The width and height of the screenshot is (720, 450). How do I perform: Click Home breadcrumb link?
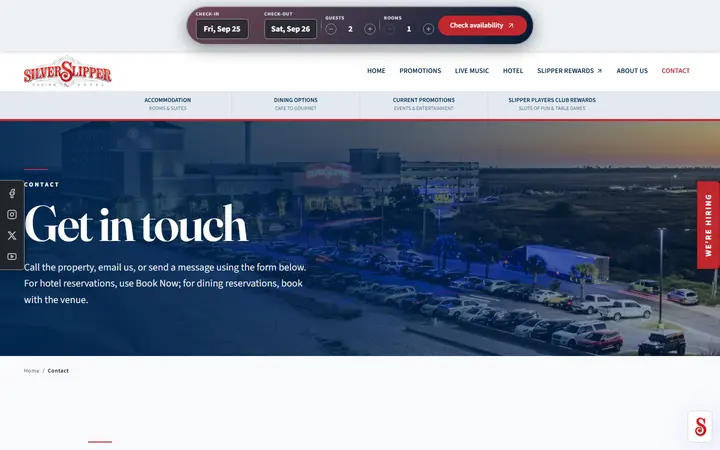[x=32, y=371]
